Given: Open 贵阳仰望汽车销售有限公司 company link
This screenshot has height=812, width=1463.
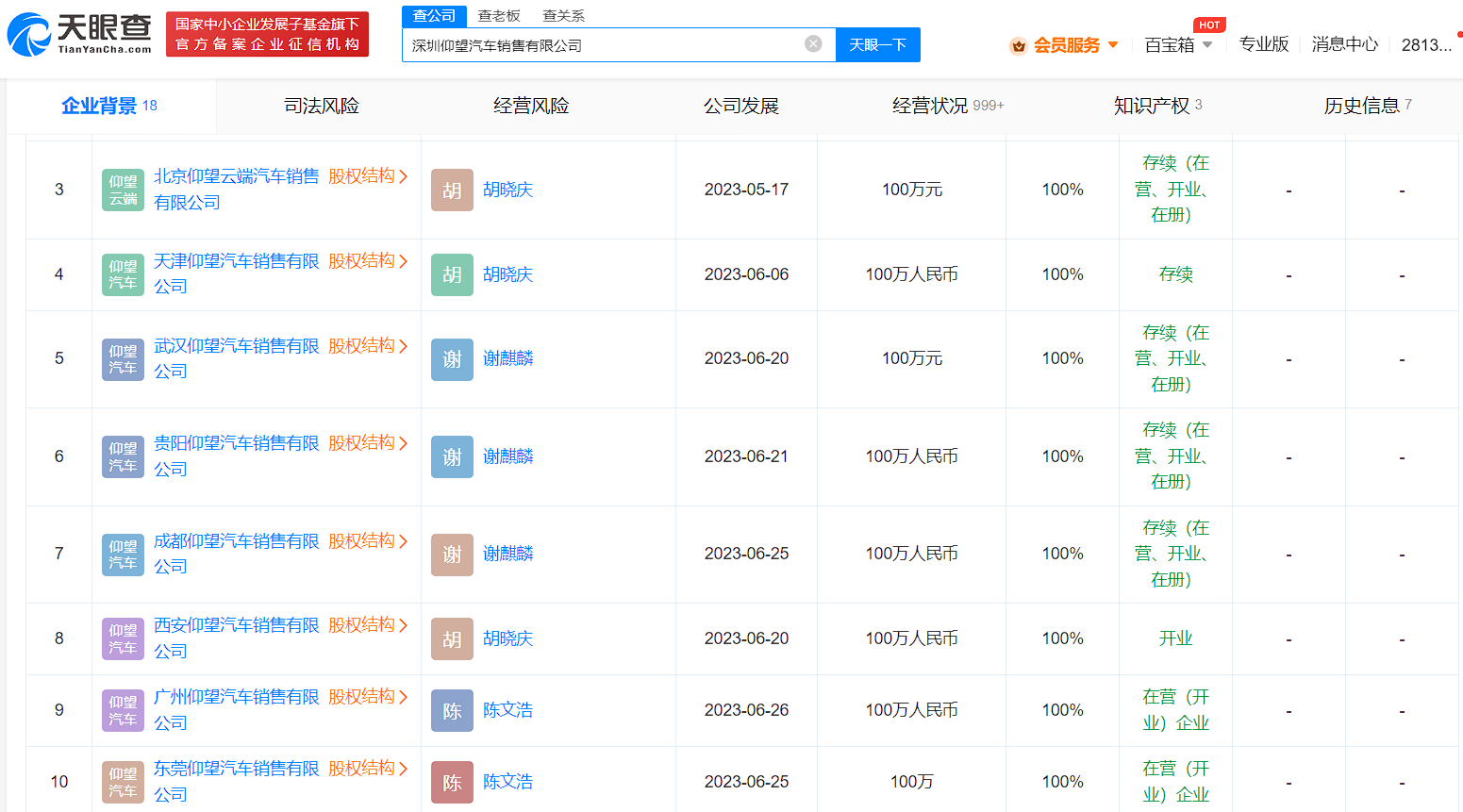Looking at the screenshot, I should (x=237, y=456).
